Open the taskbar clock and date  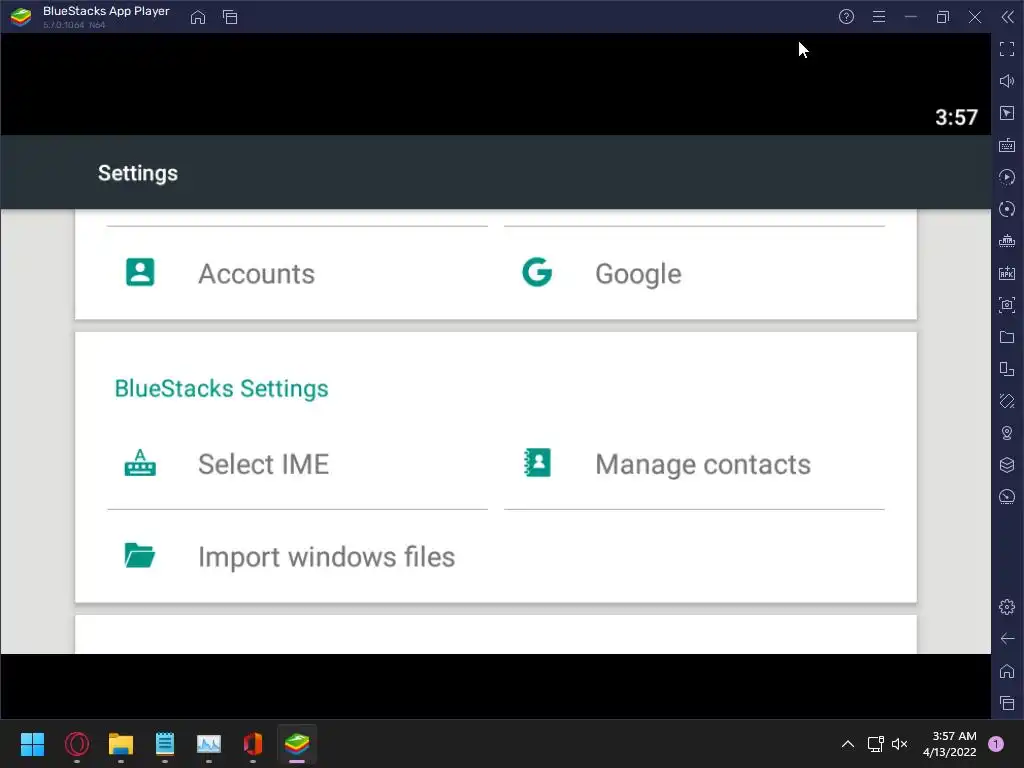(950, 744)
